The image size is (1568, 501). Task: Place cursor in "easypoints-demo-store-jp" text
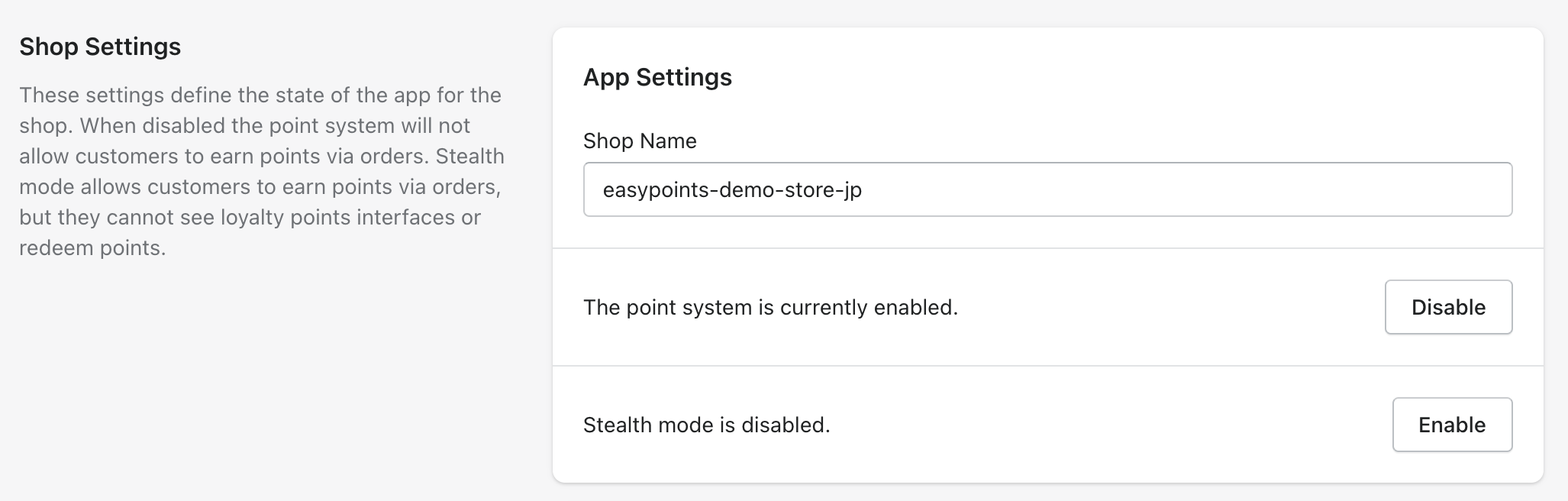click(x=732, y=189)
